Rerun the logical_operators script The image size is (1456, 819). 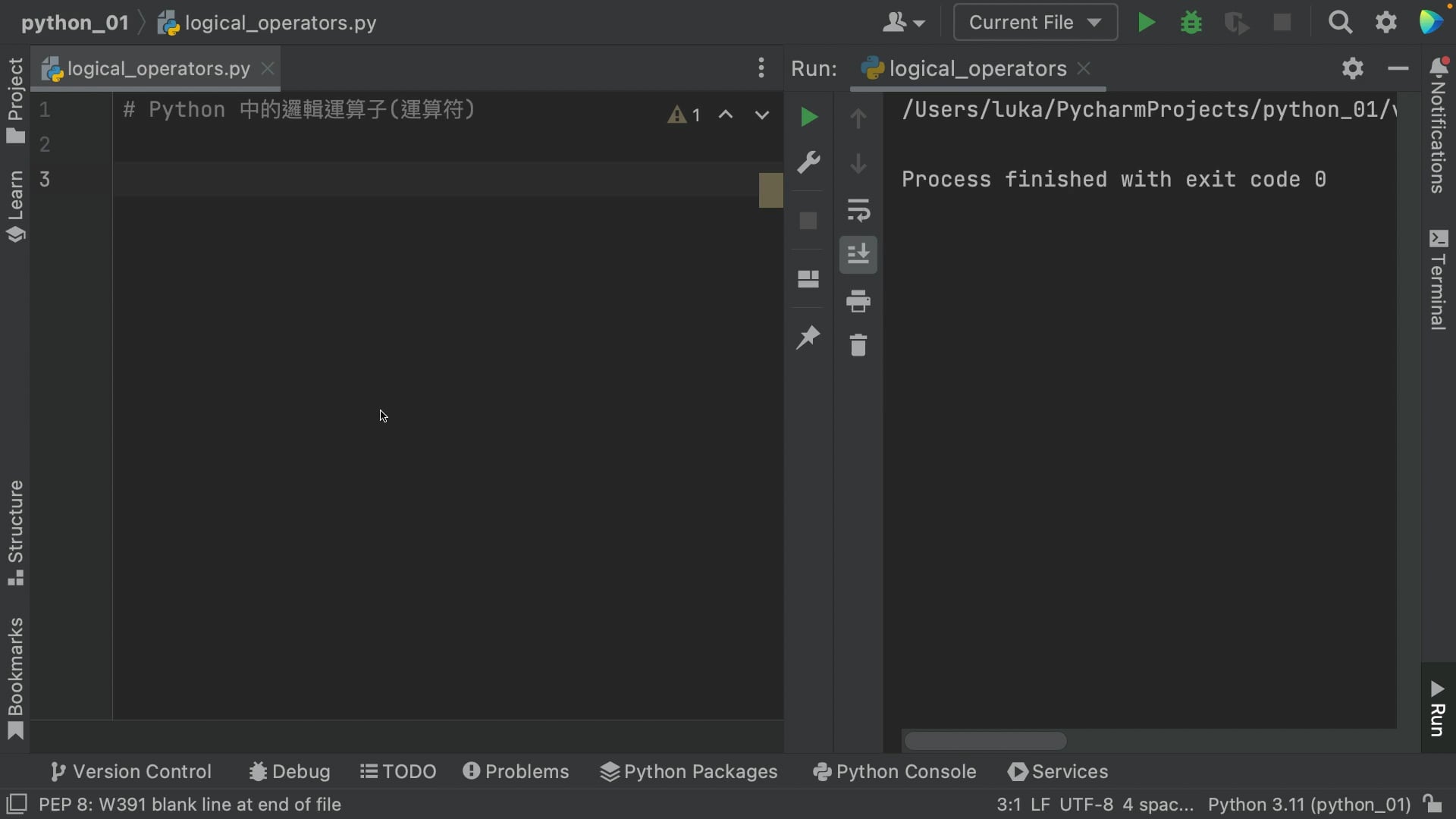[x=808, y=117]
